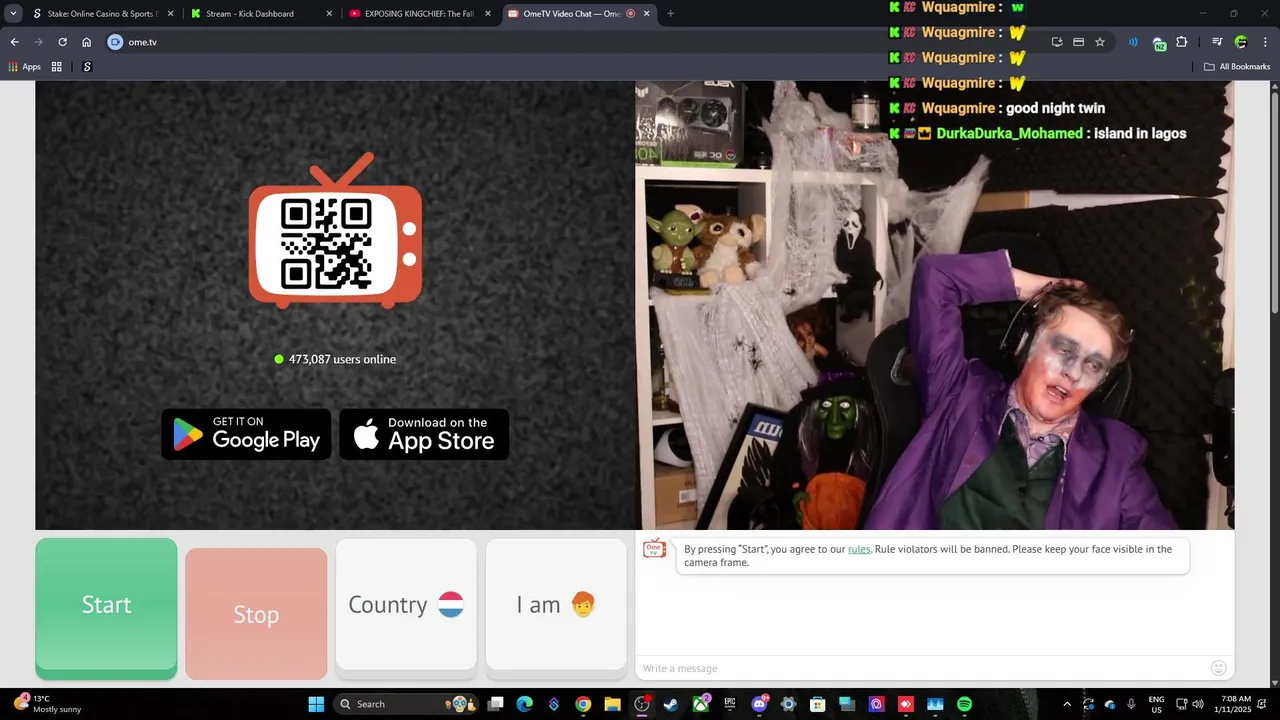Image resolution: width=1280 pixels, height=720 pixels.
Task: View site information for ome.tv
Action: pos(115,42)
